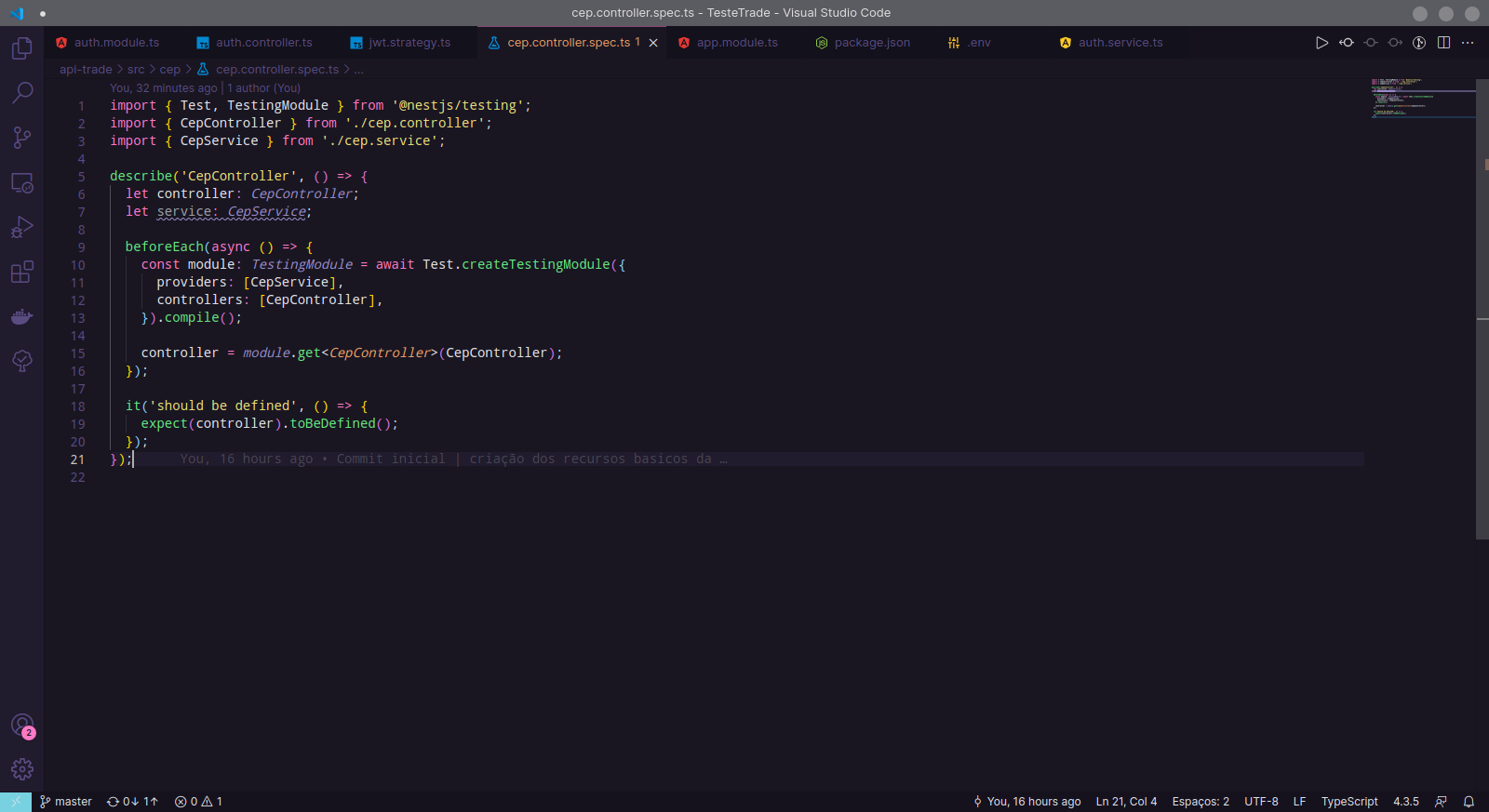
Task: Click the circled git branch icon in toolbar
Action: tap(1419, 43)
